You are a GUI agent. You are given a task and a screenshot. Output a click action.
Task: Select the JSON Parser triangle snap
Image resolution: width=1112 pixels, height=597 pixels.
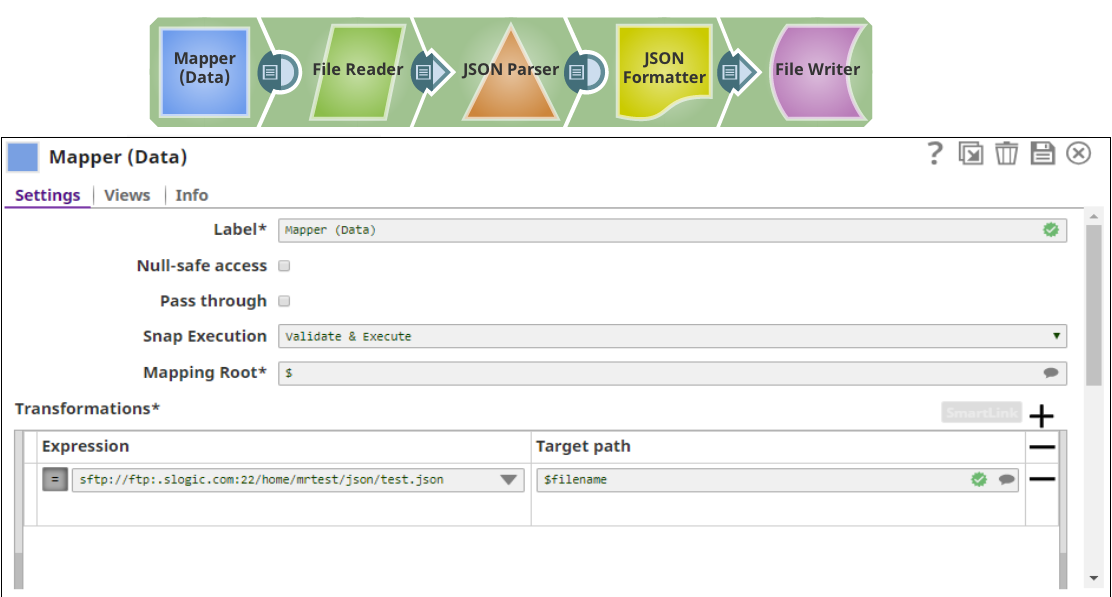[x=510, y=70]
